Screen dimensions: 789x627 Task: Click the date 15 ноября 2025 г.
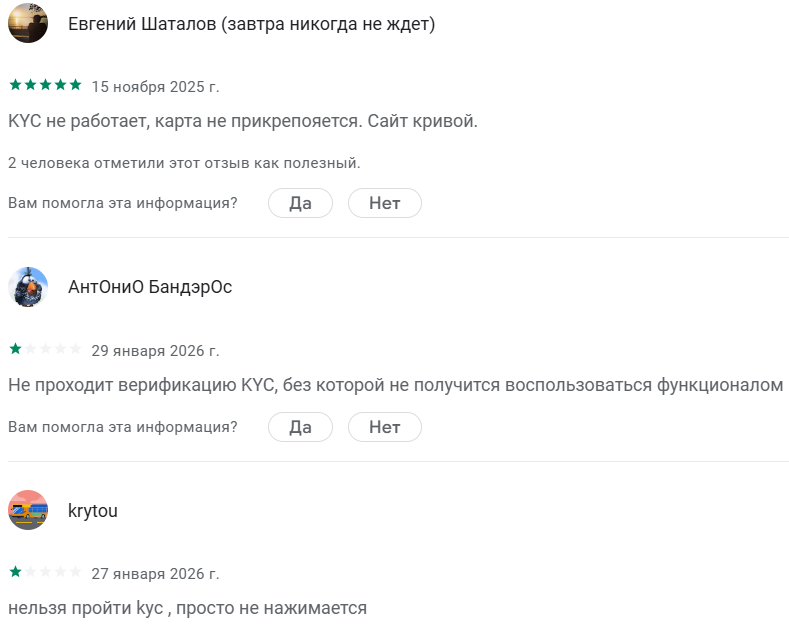[155, 86]
